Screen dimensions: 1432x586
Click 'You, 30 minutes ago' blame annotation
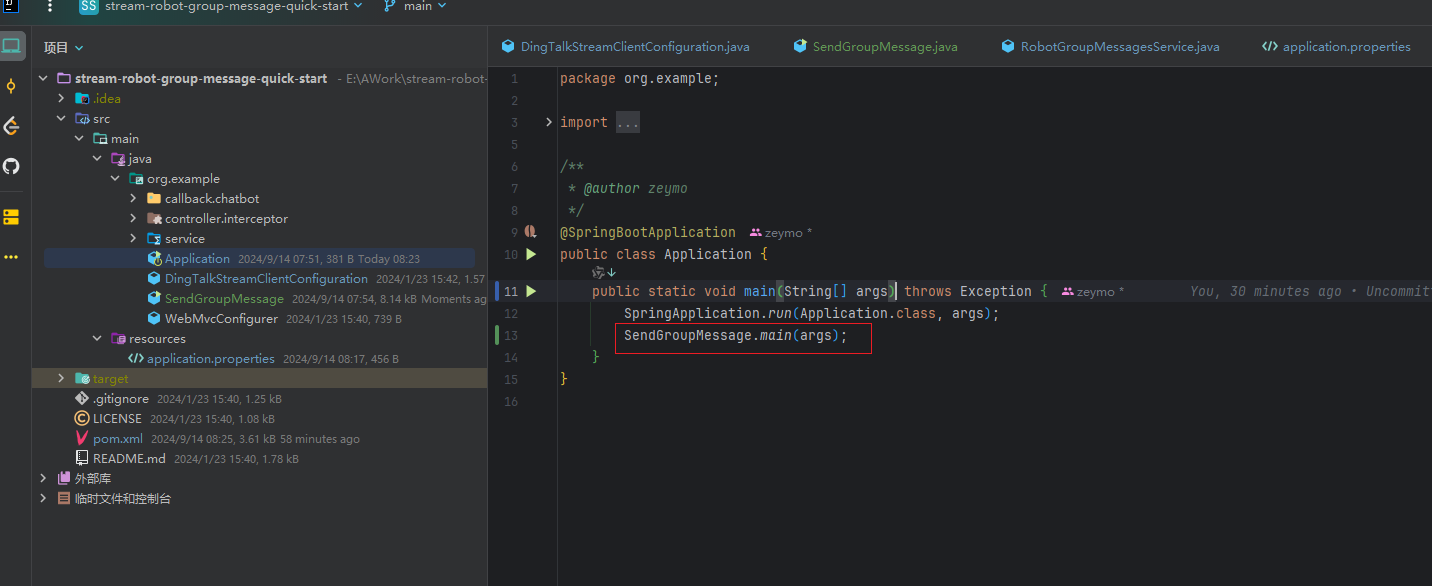coord(1265,292)
